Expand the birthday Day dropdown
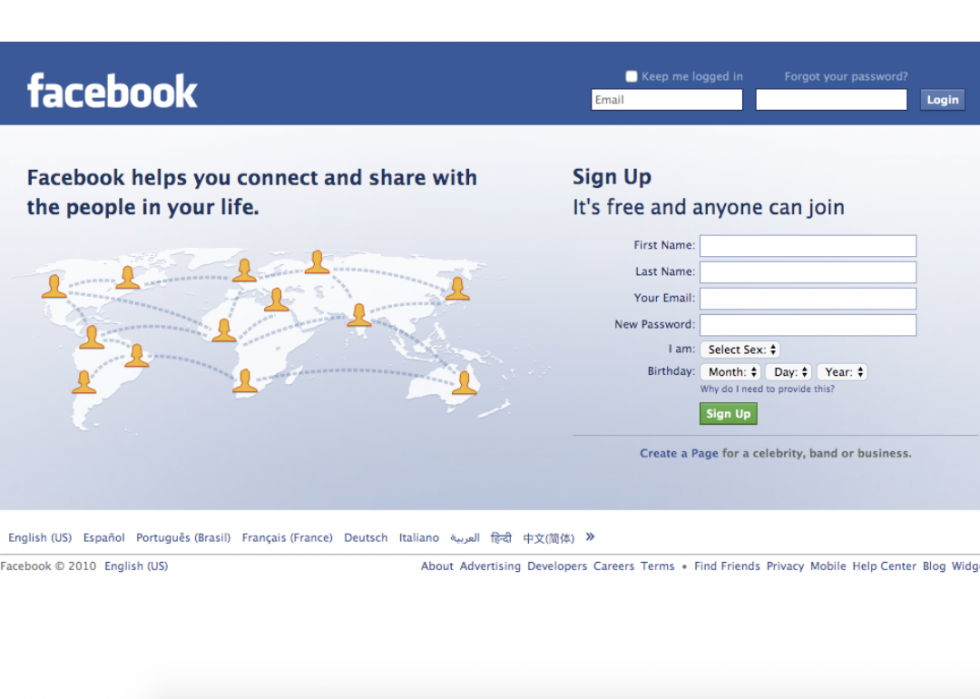The width and height of the screenshot is (980, 699). 789,372
